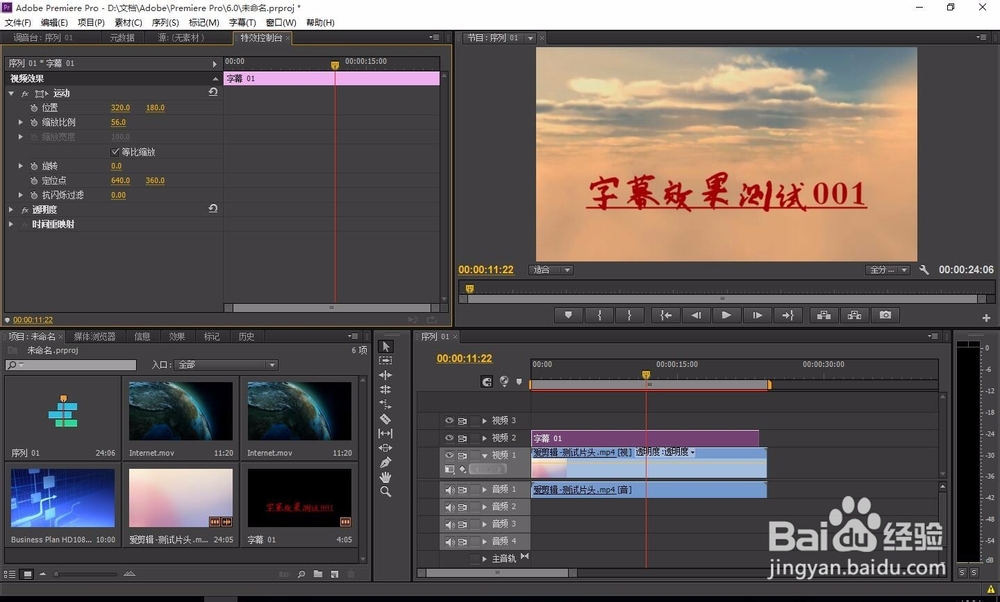
Task: Click the program monitor Add Marker button
Action: [x=568, y=315]
